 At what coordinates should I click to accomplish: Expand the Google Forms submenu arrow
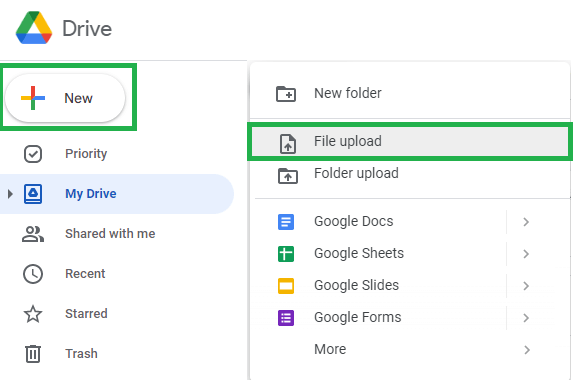tap(526, 318)
